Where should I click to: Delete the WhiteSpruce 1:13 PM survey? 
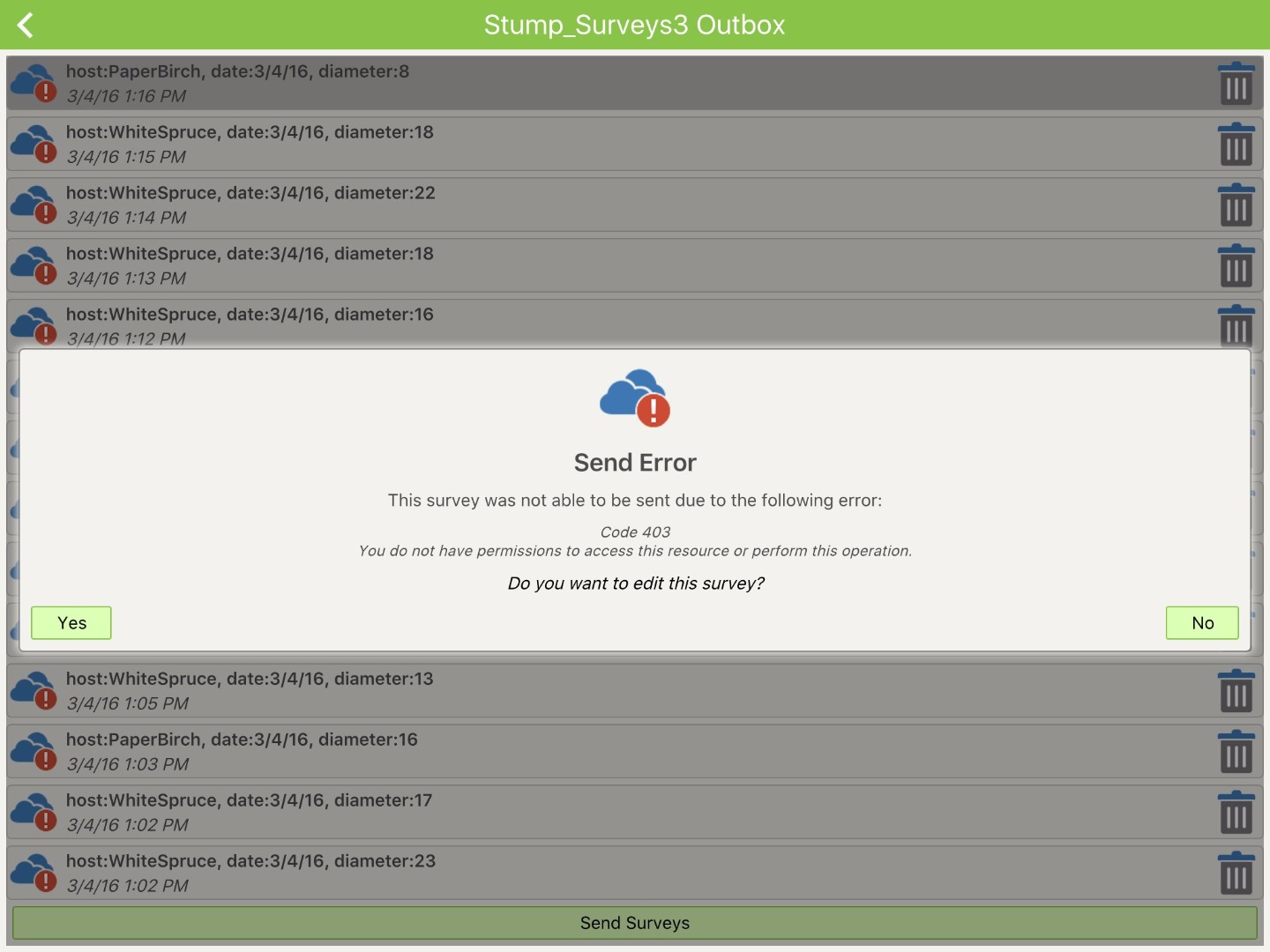[1236, 266]
